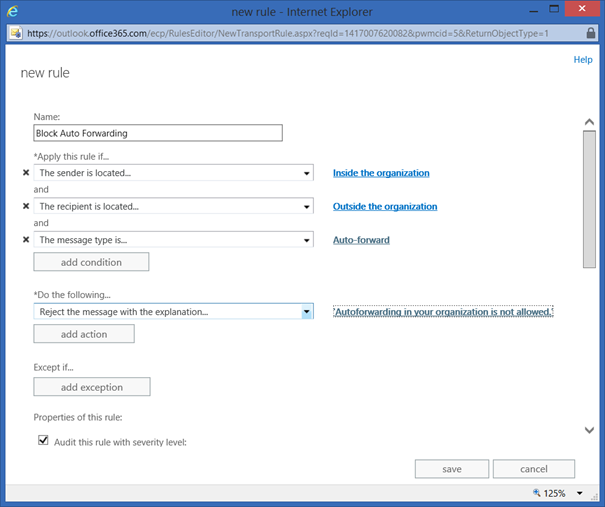Remove the message type condition
Image resolution: width=605 pixels, height=507 pixels.
[x=26, y=240]
